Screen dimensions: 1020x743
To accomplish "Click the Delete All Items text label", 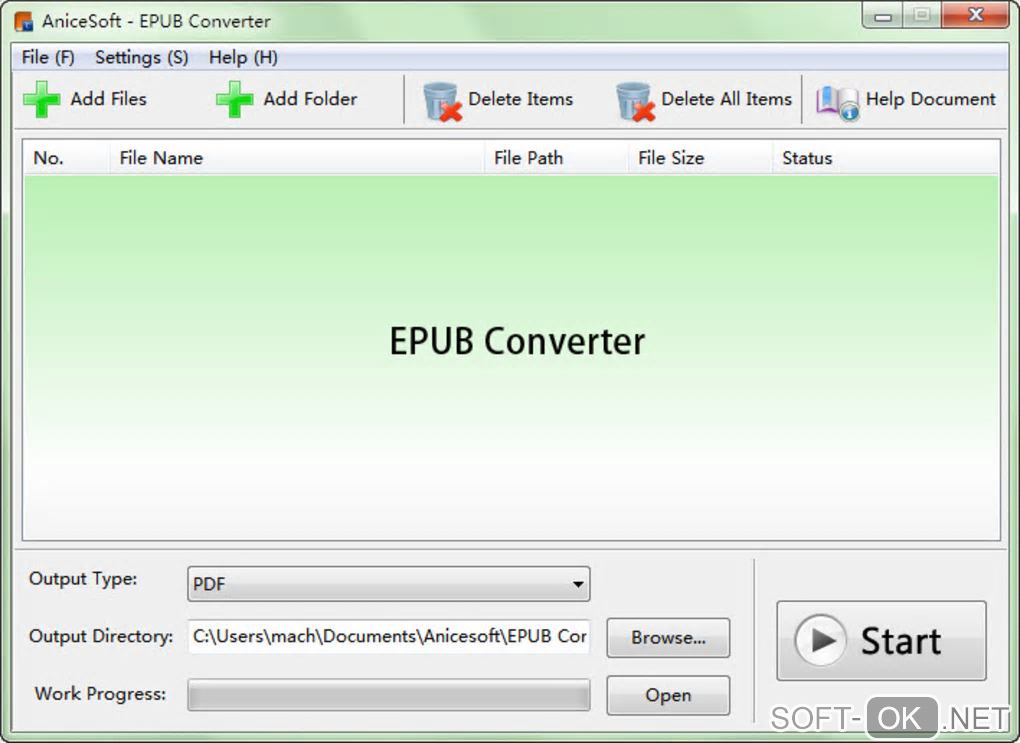I will (x=727, y=99).
